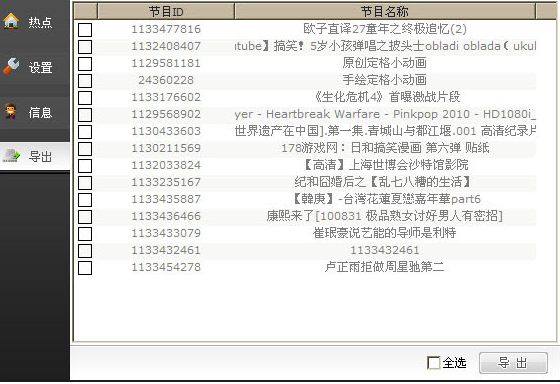Click the 节目名称 column header

385,11
